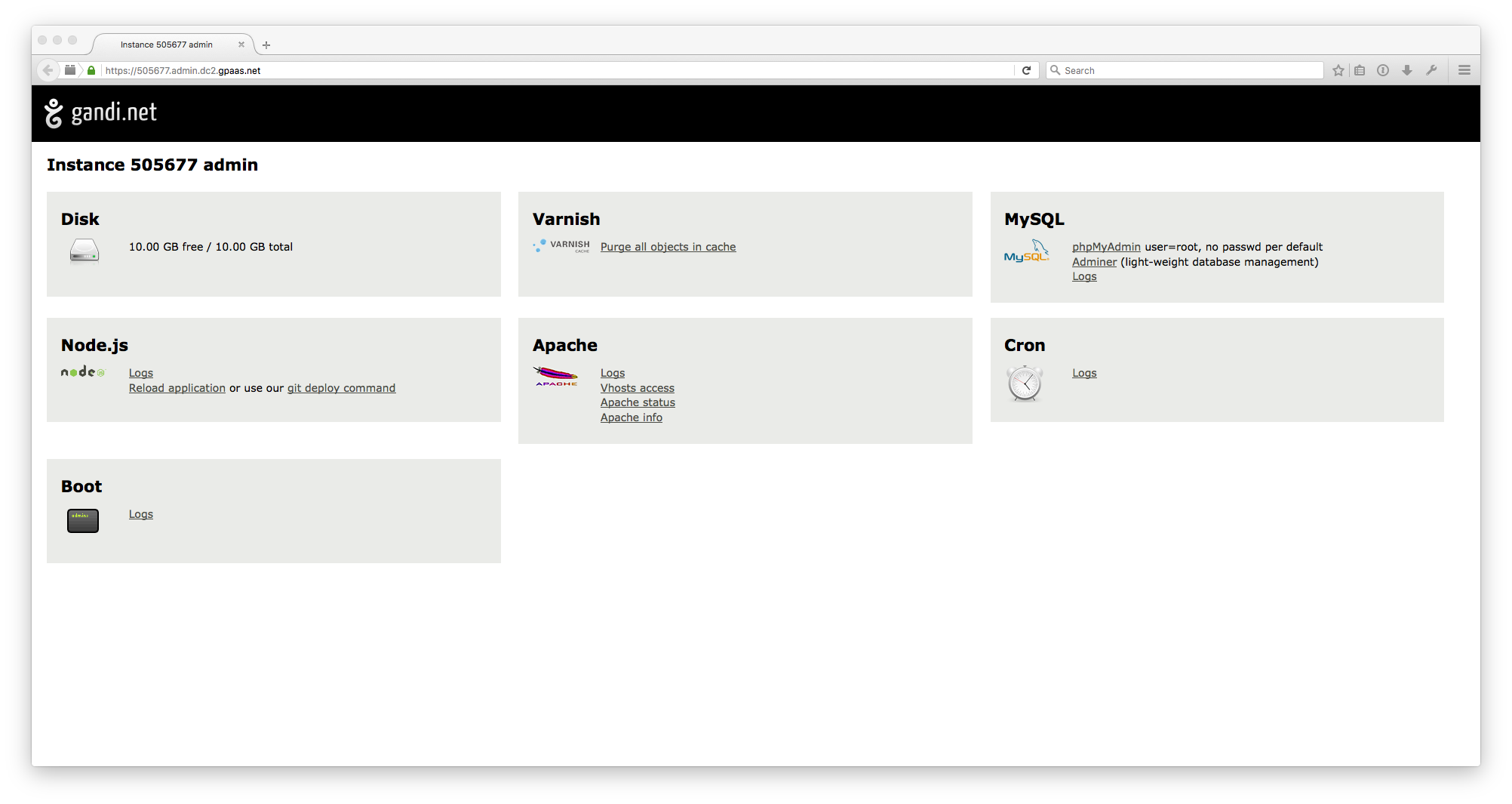This screenshot has height=804, width=1512.
Task: View Cron Logs
Action: click(x=1084, y=373)
